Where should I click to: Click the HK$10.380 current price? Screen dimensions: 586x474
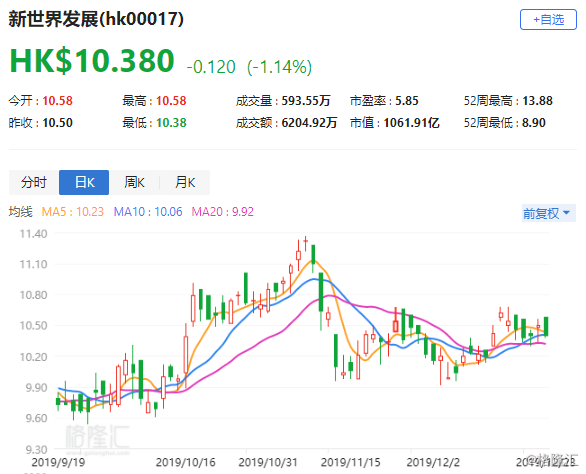(92, 61)
